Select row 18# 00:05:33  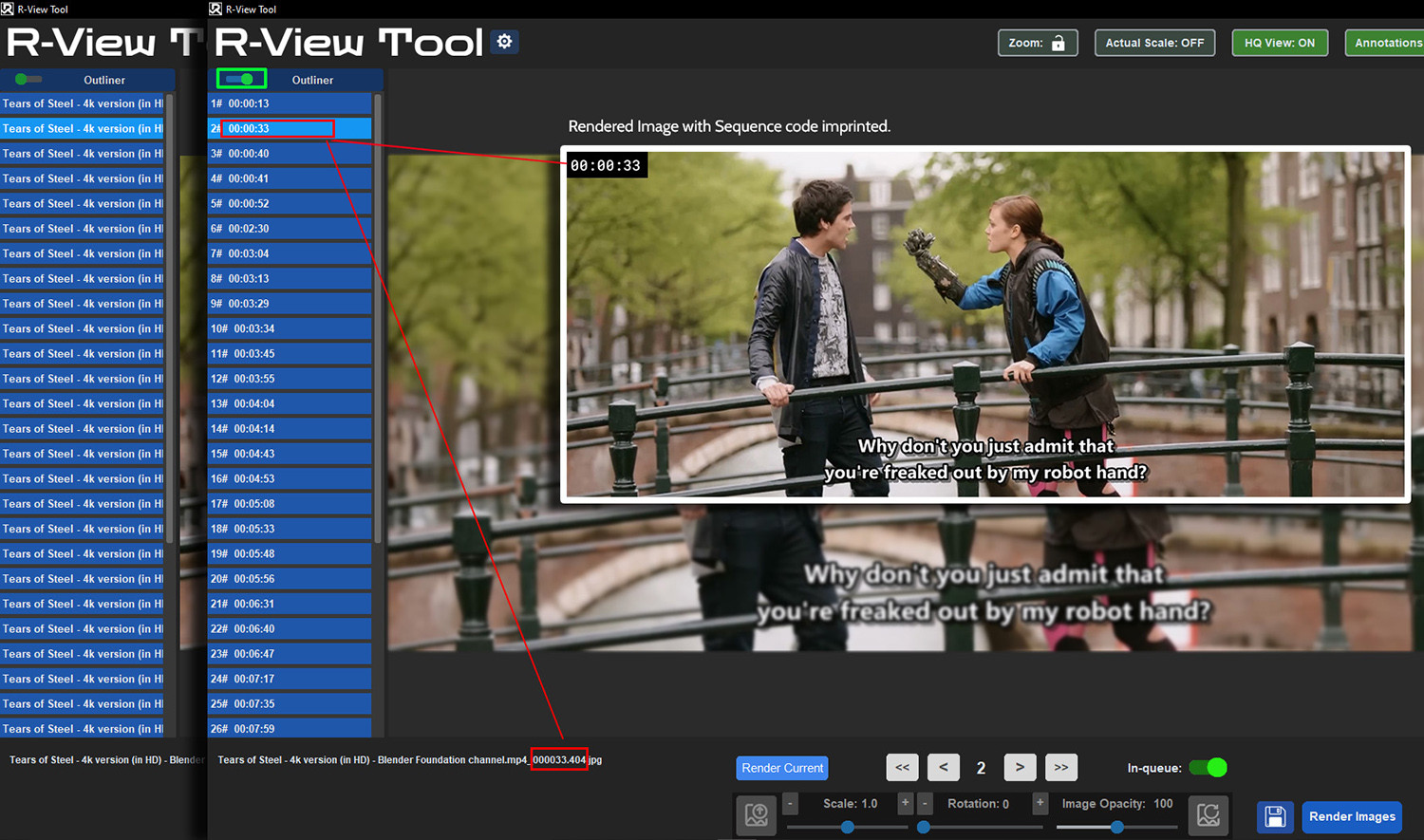(x=290, y=528)
